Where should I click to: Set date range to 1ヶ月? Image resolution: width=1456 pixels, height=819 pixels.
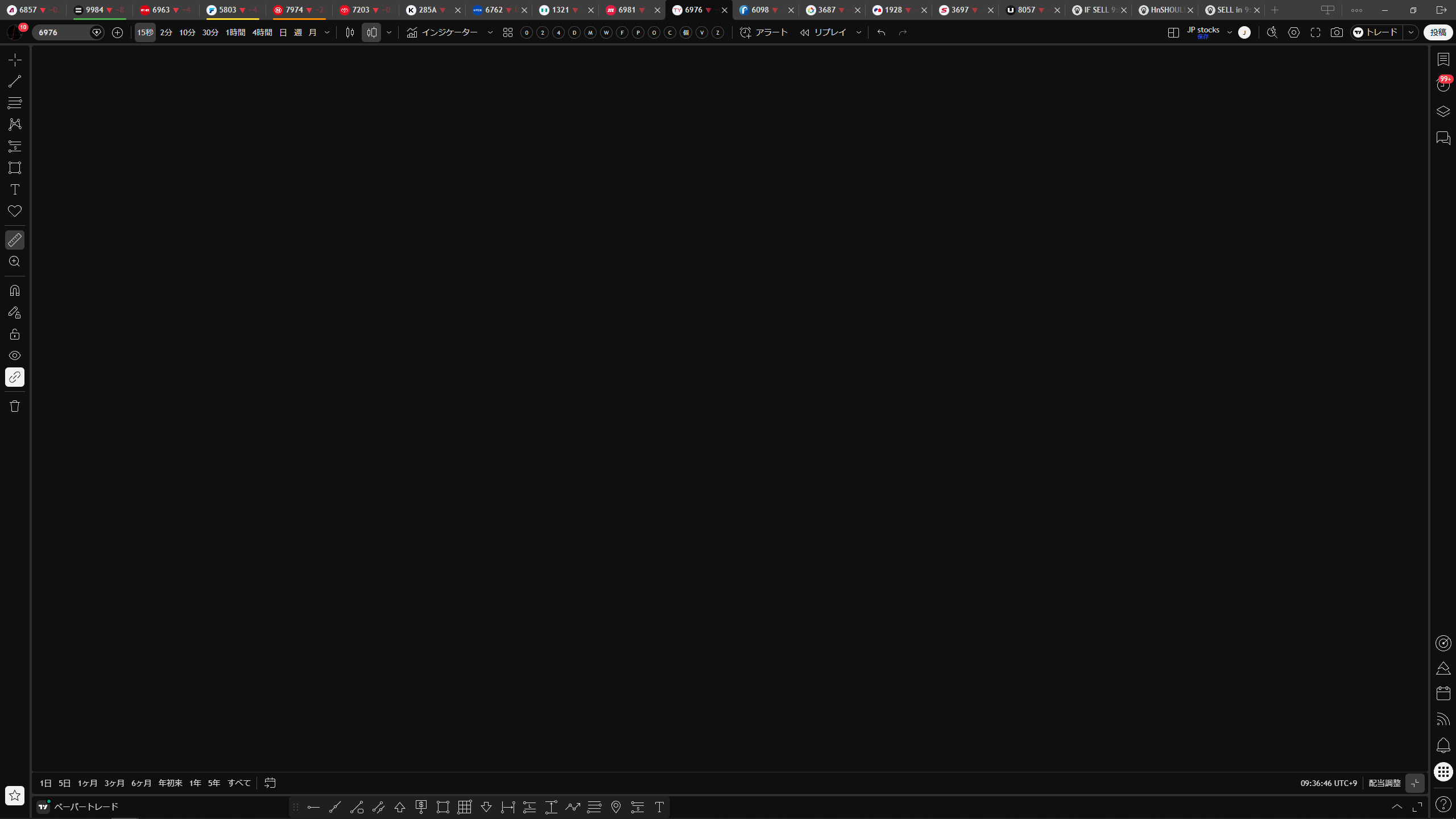click(x=88, y=783)
